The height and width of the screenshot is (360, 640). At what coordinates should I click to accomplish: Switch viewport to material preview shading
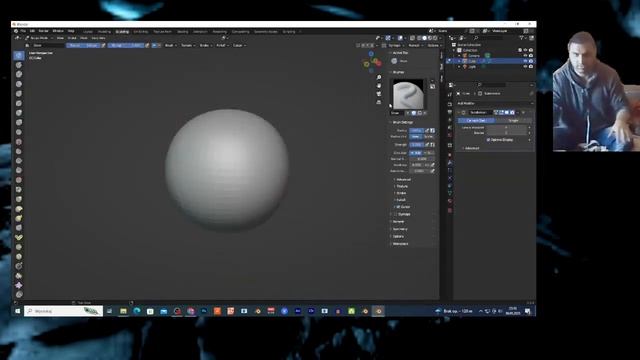point(429,38)
